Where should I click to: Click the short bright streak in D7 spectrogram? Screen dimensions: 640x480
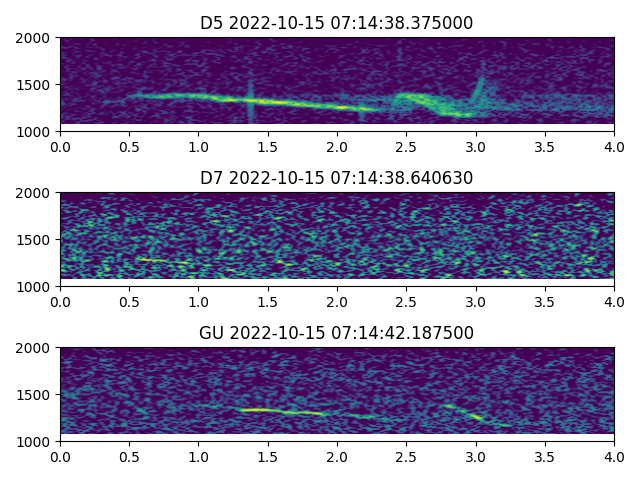[x=162, y=261]
